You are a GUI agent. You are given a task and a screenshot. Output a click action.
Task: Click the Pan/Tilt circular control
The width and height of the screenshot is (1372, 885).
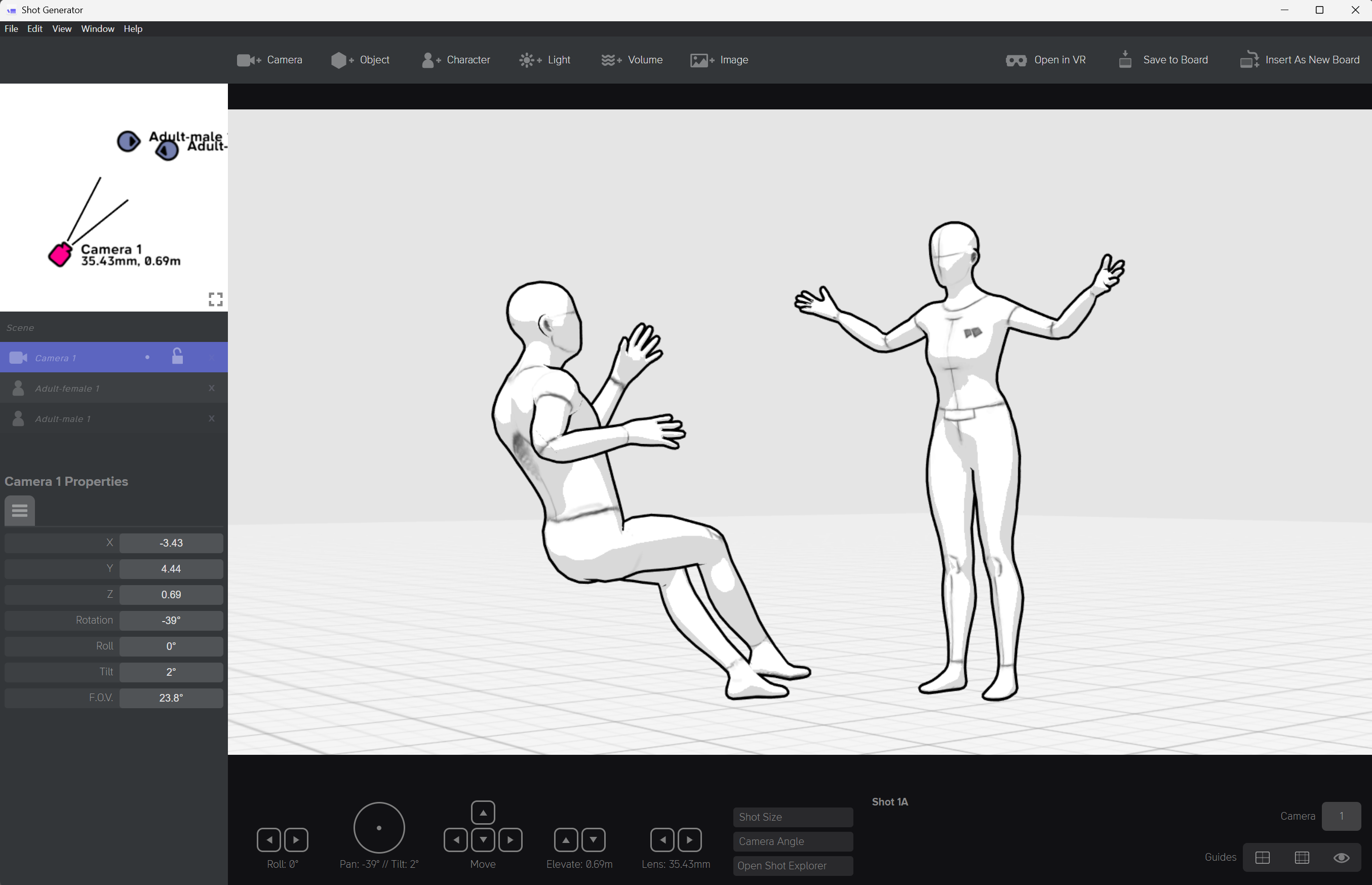coord(379,828)
